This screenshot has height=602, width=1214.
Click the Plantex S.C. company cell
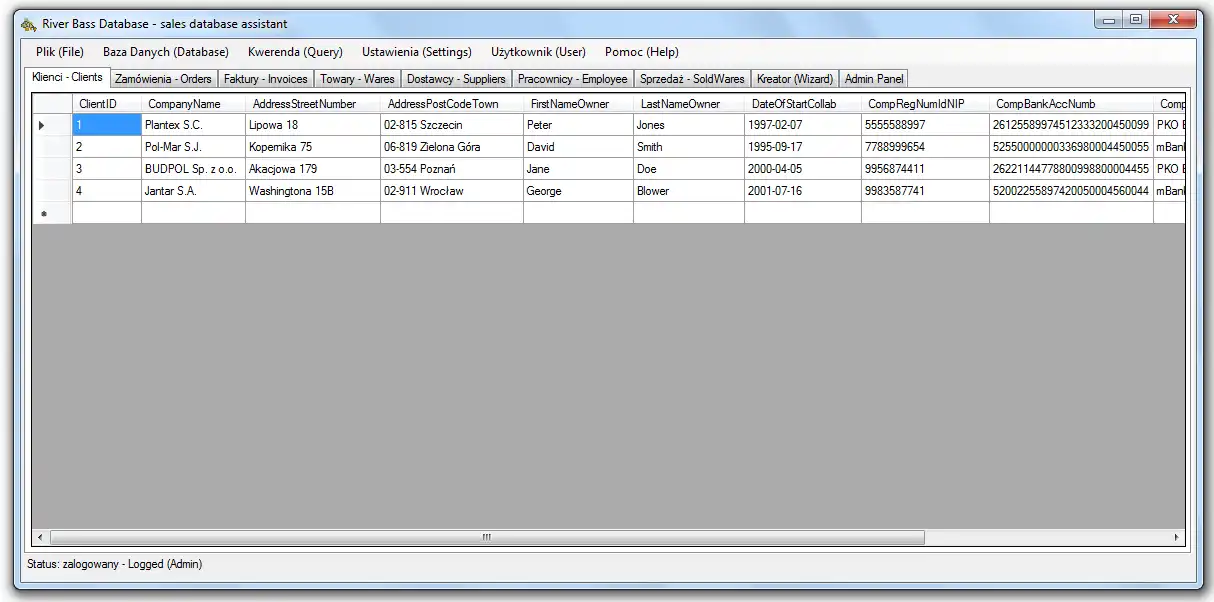[x=193, y=125]
